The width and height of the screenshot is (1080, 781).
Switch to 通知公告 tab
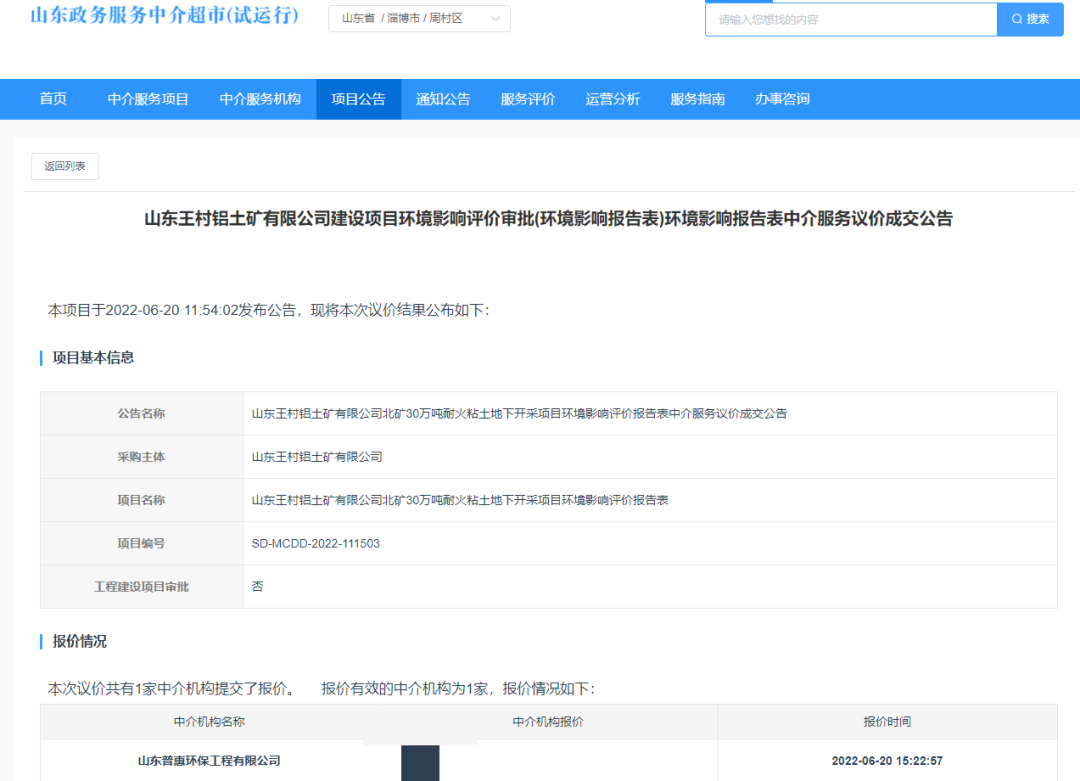point(443,99)
